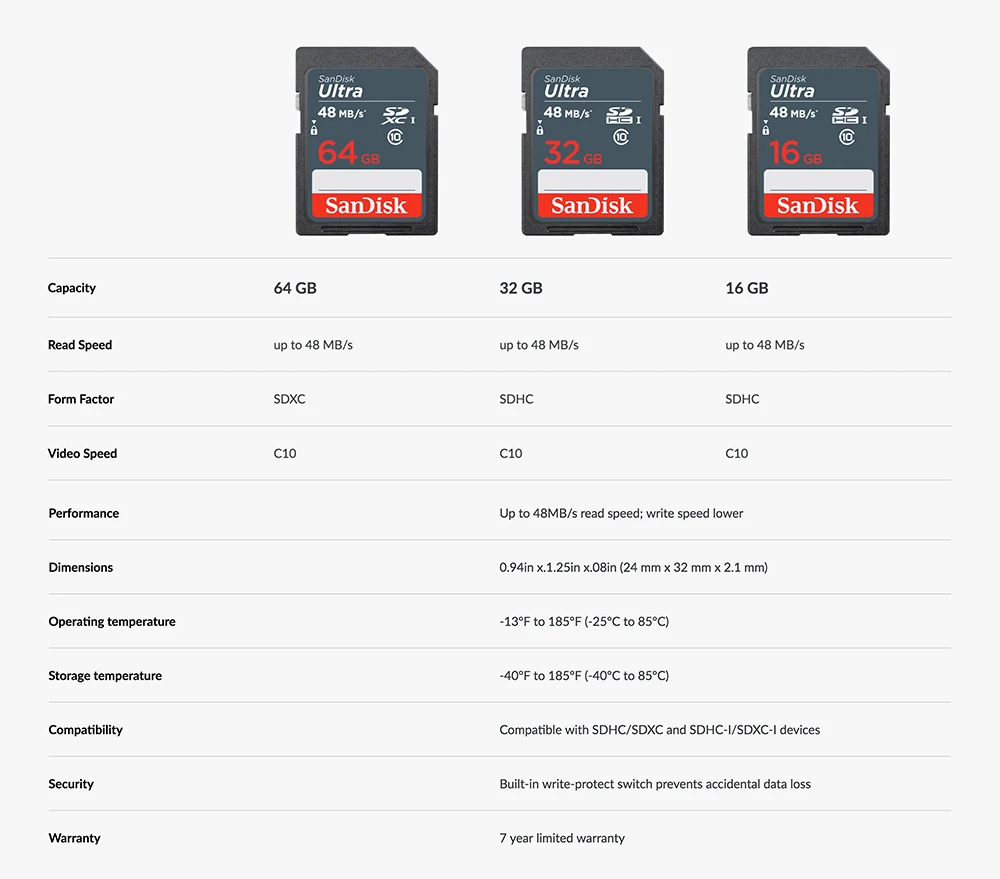This screenshot has height=879, width=1000.
Task: Click the 7 year limited warranty text
Action: [562, 838]
